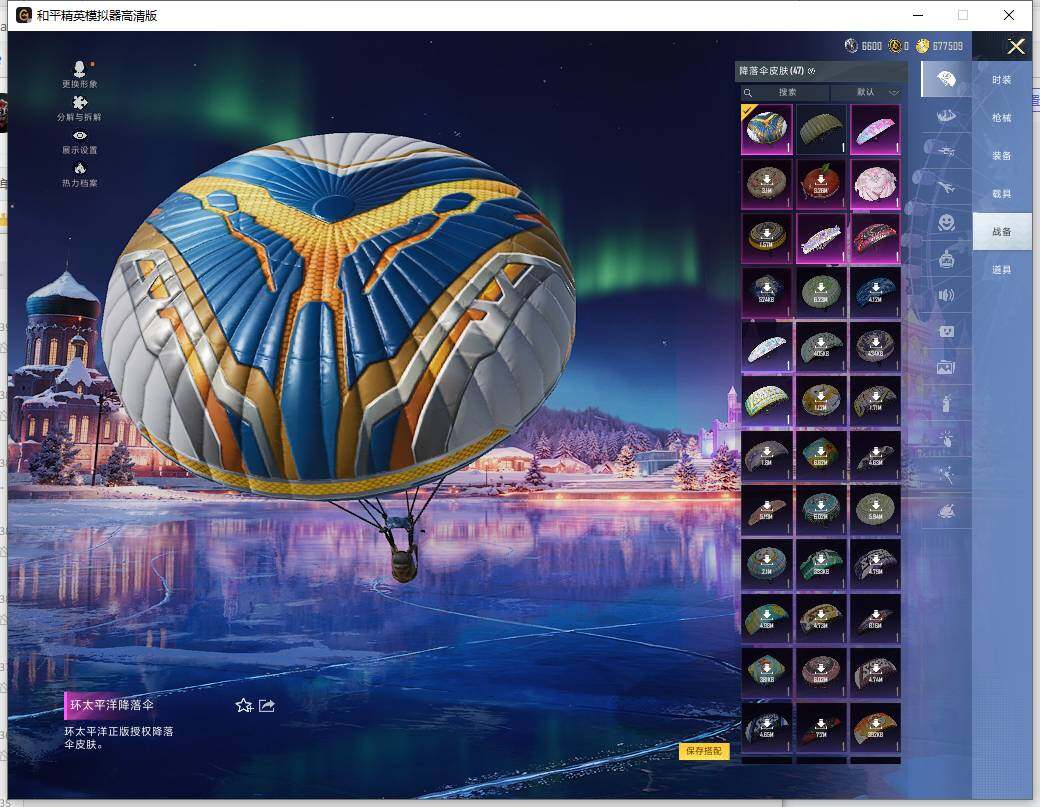
Task: Select the default olive green parachute thumbnail
Action: click(820, 129)
